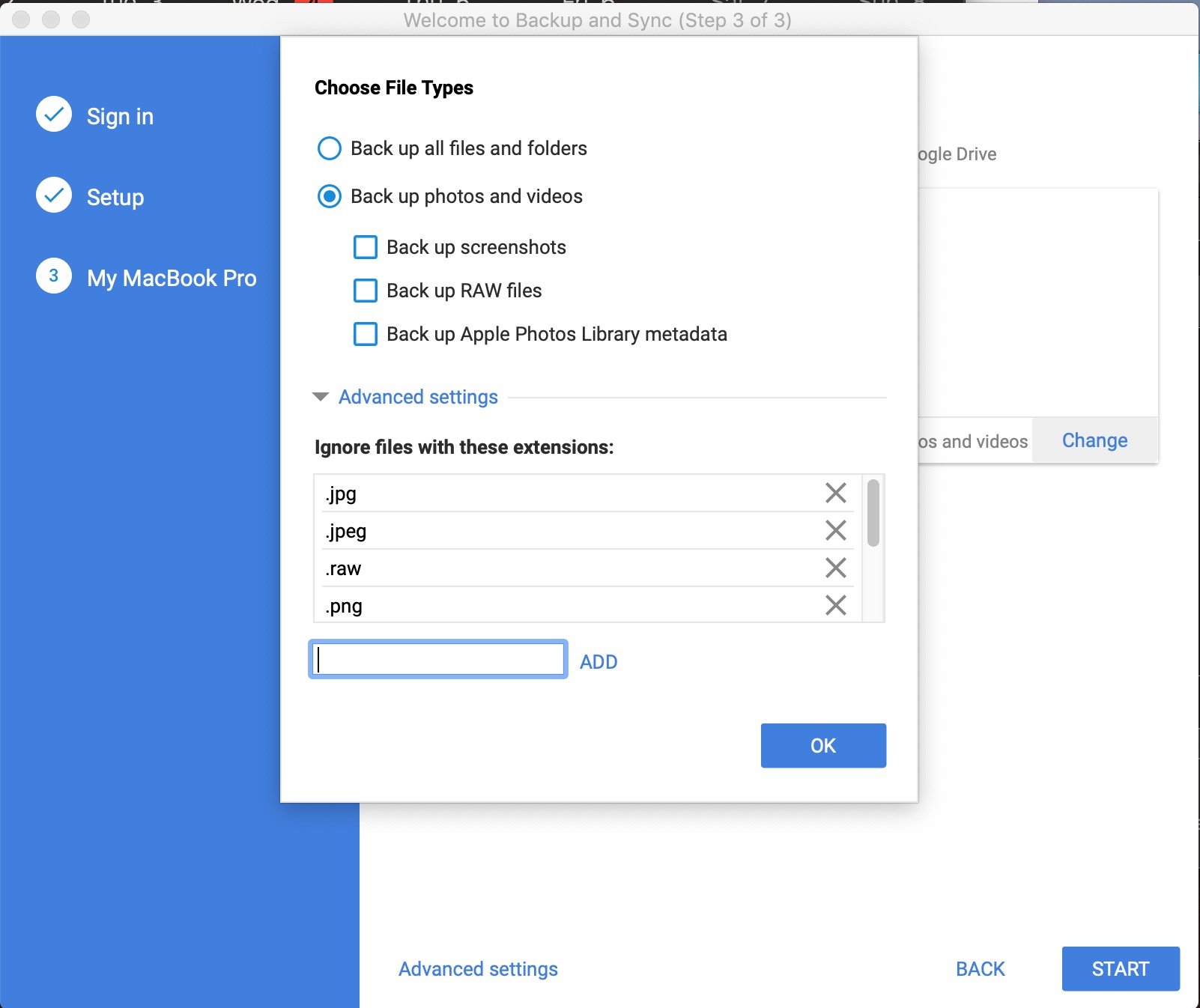The height and width of the screenshot is (1008, 1200).
Task: Remove the .jpeg extension from ignore list
Action: click(835, 530)
